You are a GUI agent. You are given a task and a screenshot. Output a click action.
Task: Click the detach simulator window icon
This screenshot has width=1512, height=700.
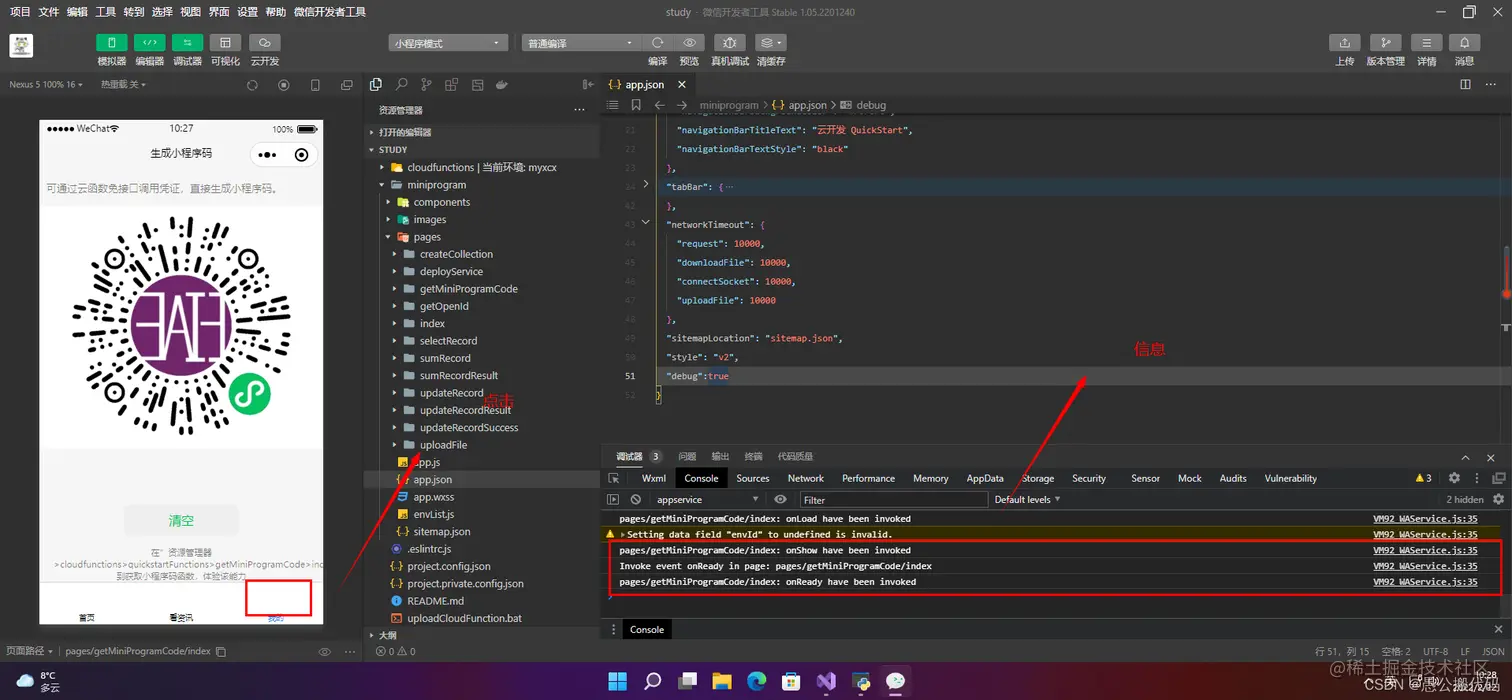347,85
